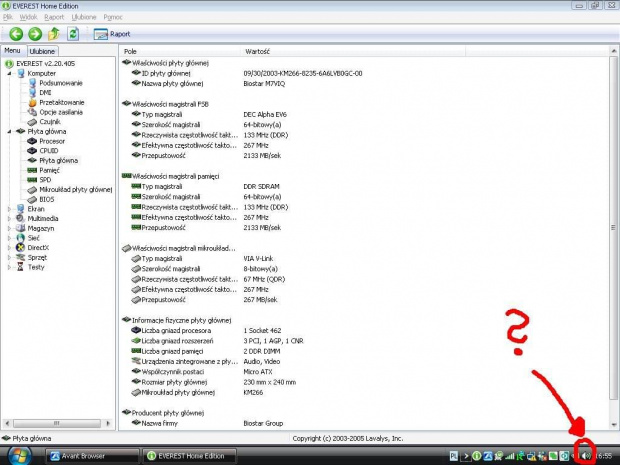Screen dimensions: 620x465
Task: Click the vertical scrollbar up arrow
Action: click(x=613, y=51)
